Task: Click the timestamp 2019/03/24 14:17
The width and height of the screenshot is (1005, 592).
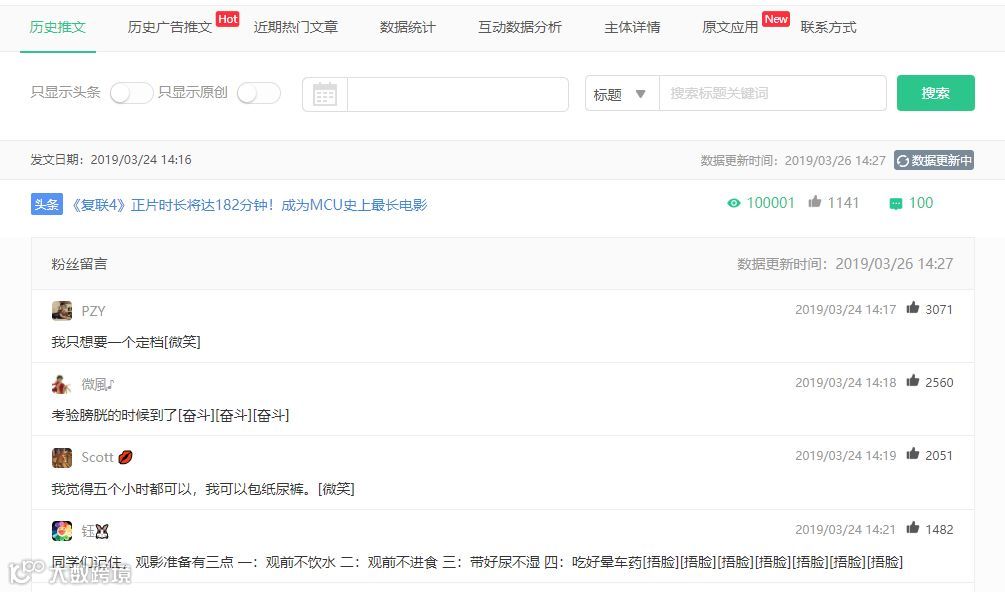Action: pyautogui.click(x=845, y=309)
